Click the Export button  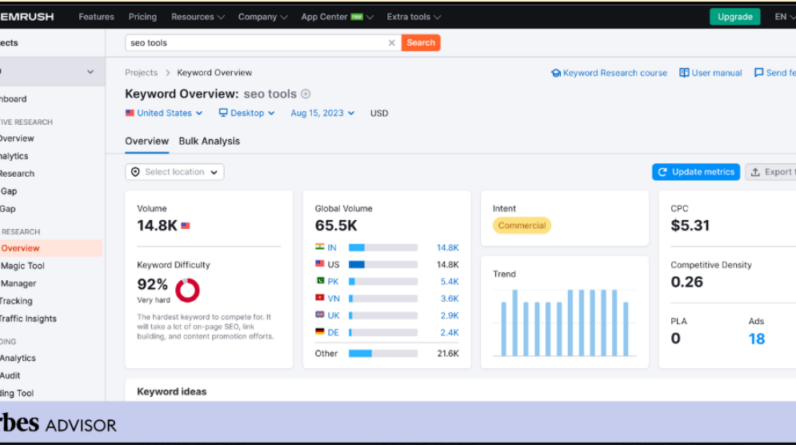pyautogui.click(x=771, y=172)
